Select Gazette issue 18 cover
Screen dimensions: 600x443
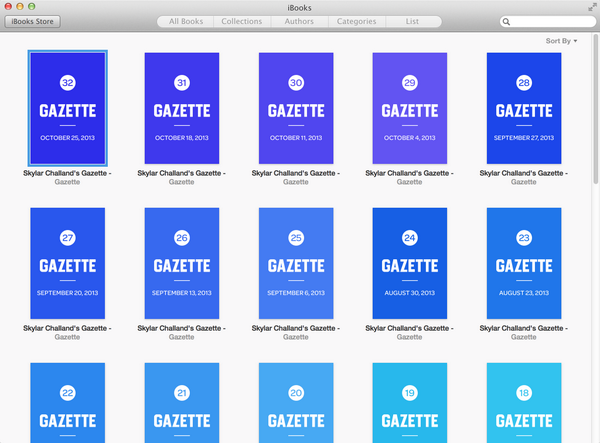coord(524,403)
